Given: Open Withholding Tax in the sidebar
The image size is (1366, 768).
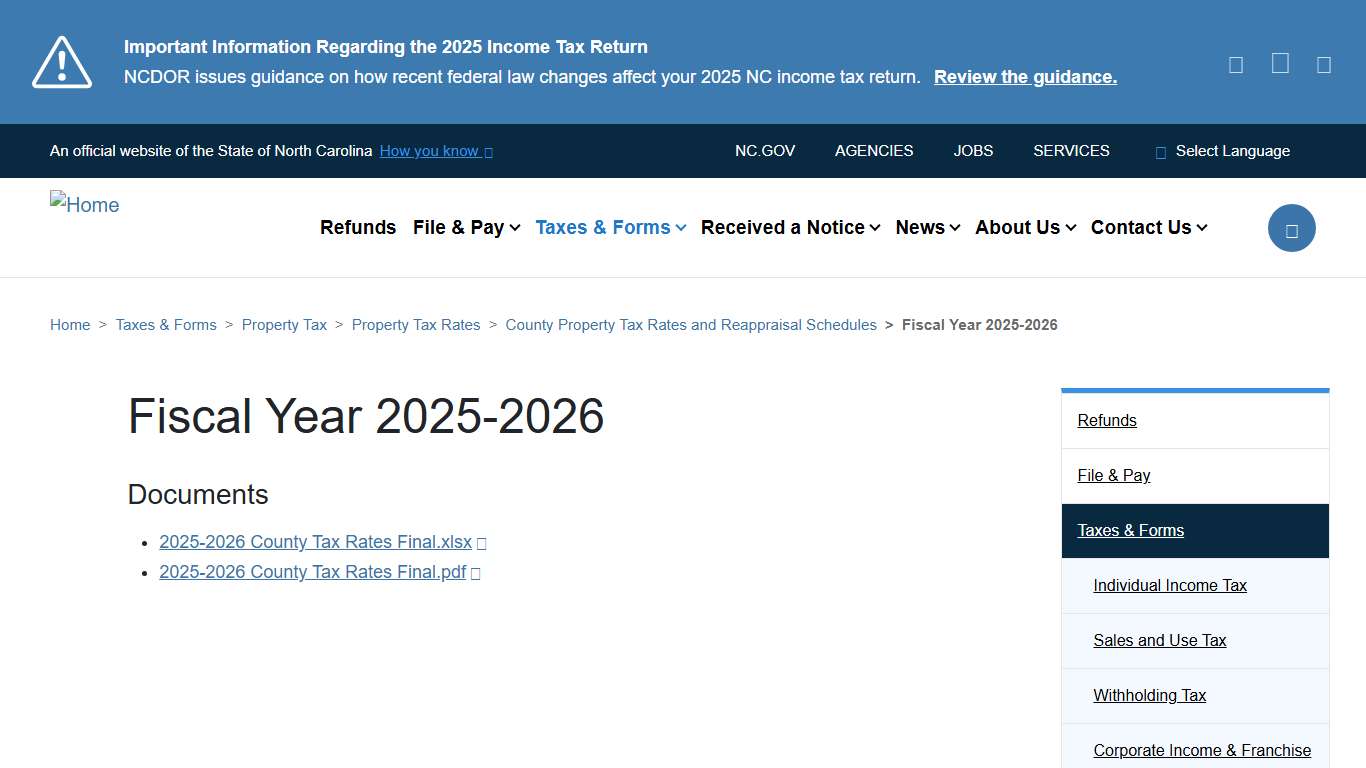Looking at the screenshot, I should tap(1150, 695).
